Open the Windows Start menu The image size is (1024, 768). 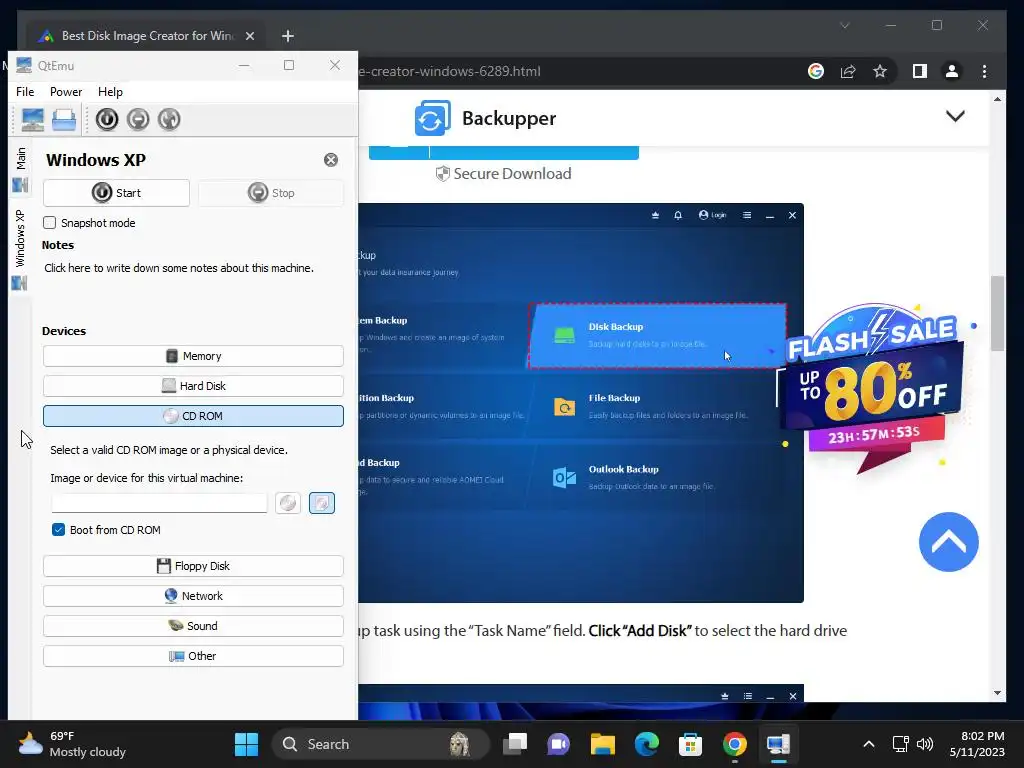[246, 744]
